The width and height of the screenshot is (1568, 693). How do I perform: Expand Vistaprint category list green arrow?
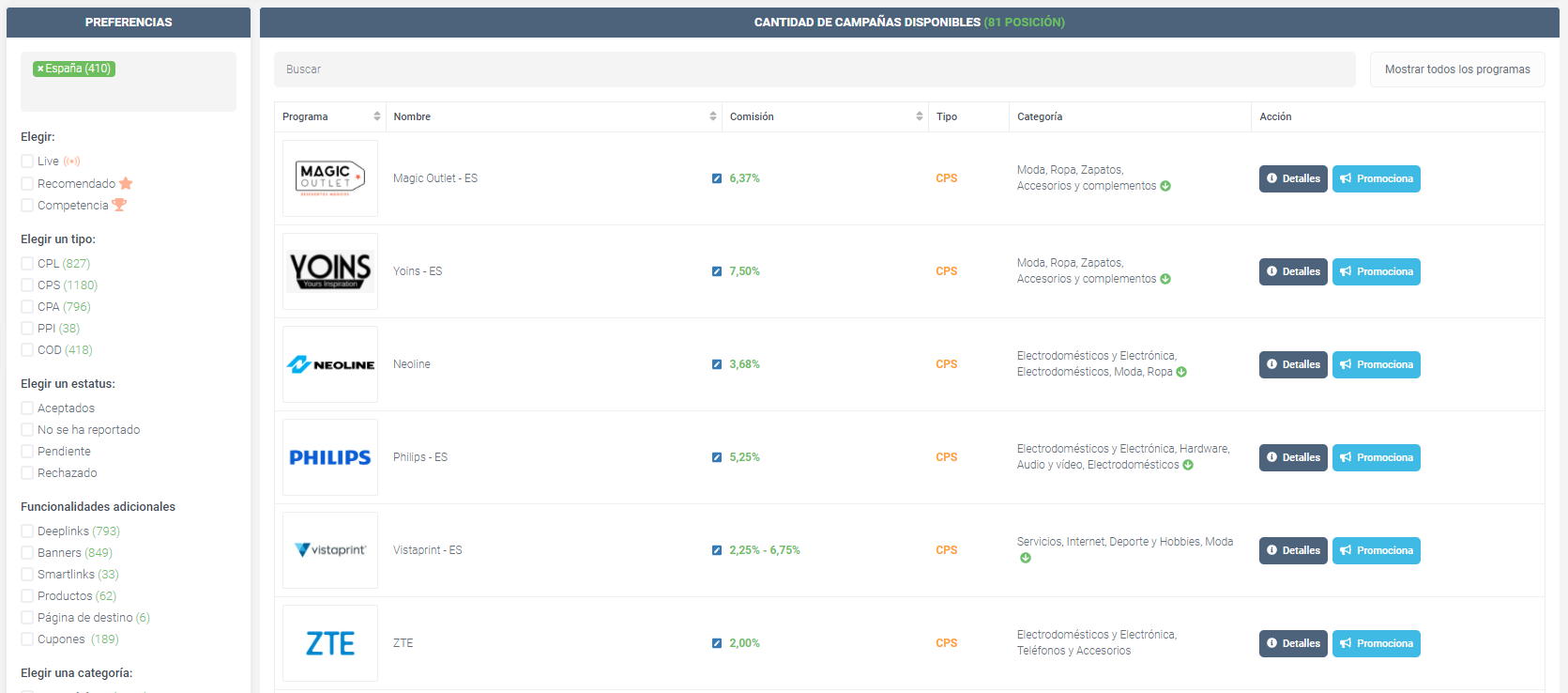[1026, 558]
